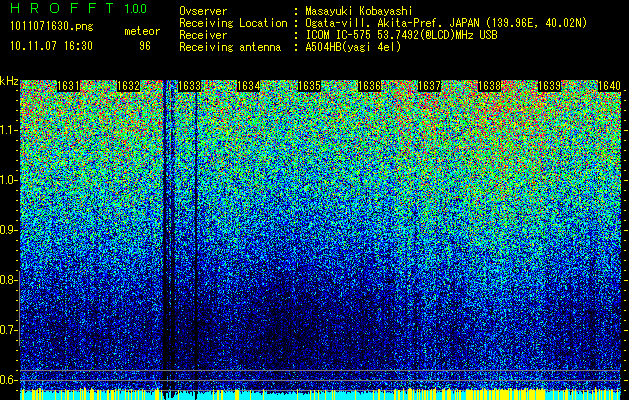
Task: Click the 1636 time marker
Action: (369, 86)
